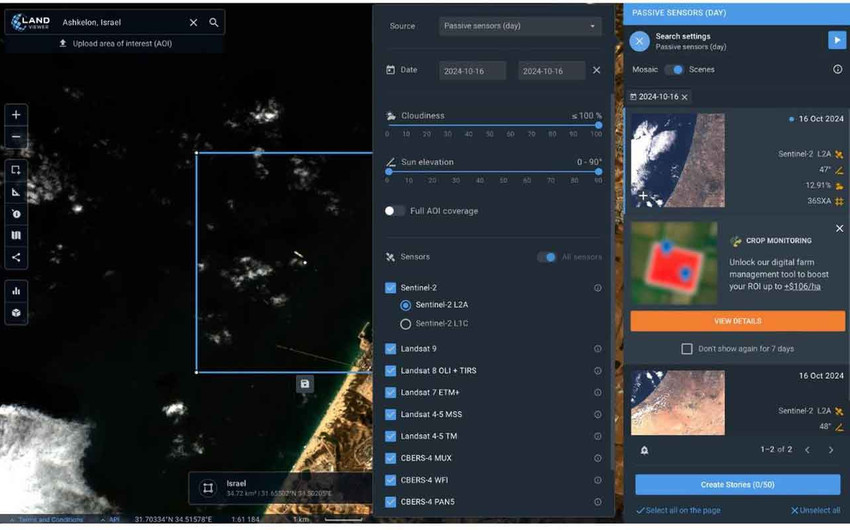850x530 pixels.
Task: Go to next results page arrow
Action: coord(830,450)
